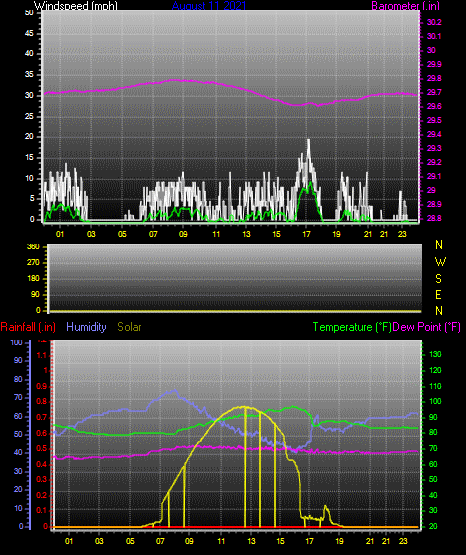Click hour label 05 under the humidity chart

pos(130,542)
